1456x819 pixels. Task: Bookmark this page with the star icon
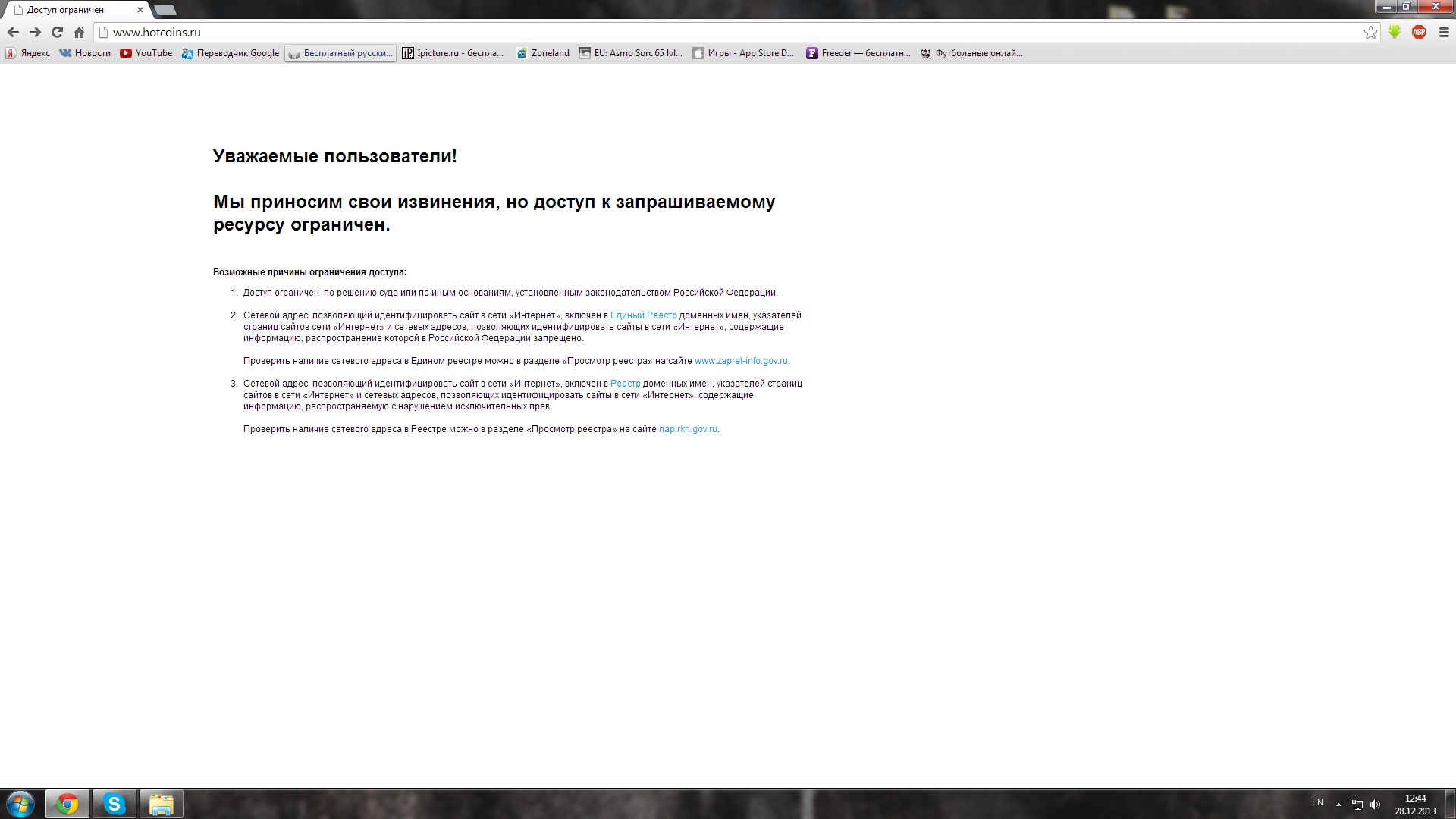click(1370, 32)
